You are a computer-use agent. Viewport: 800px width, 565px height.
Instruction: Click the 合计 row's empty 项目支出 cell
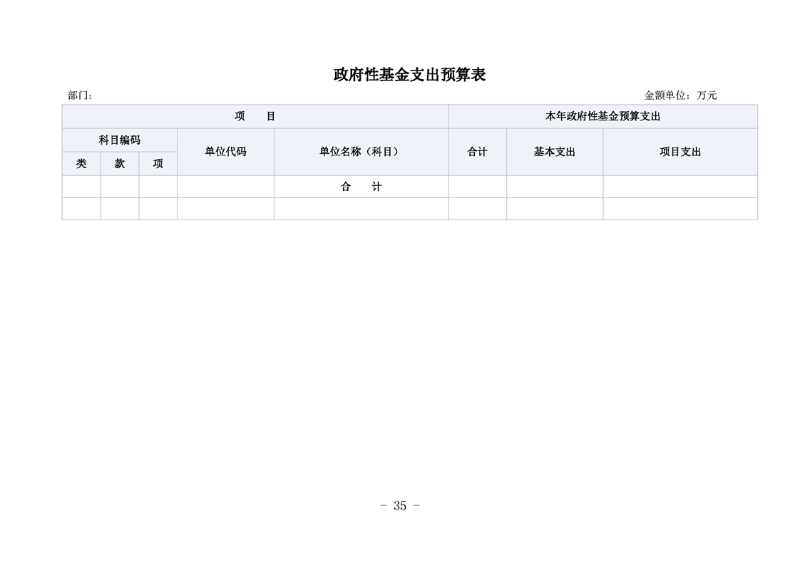(680, 187)
